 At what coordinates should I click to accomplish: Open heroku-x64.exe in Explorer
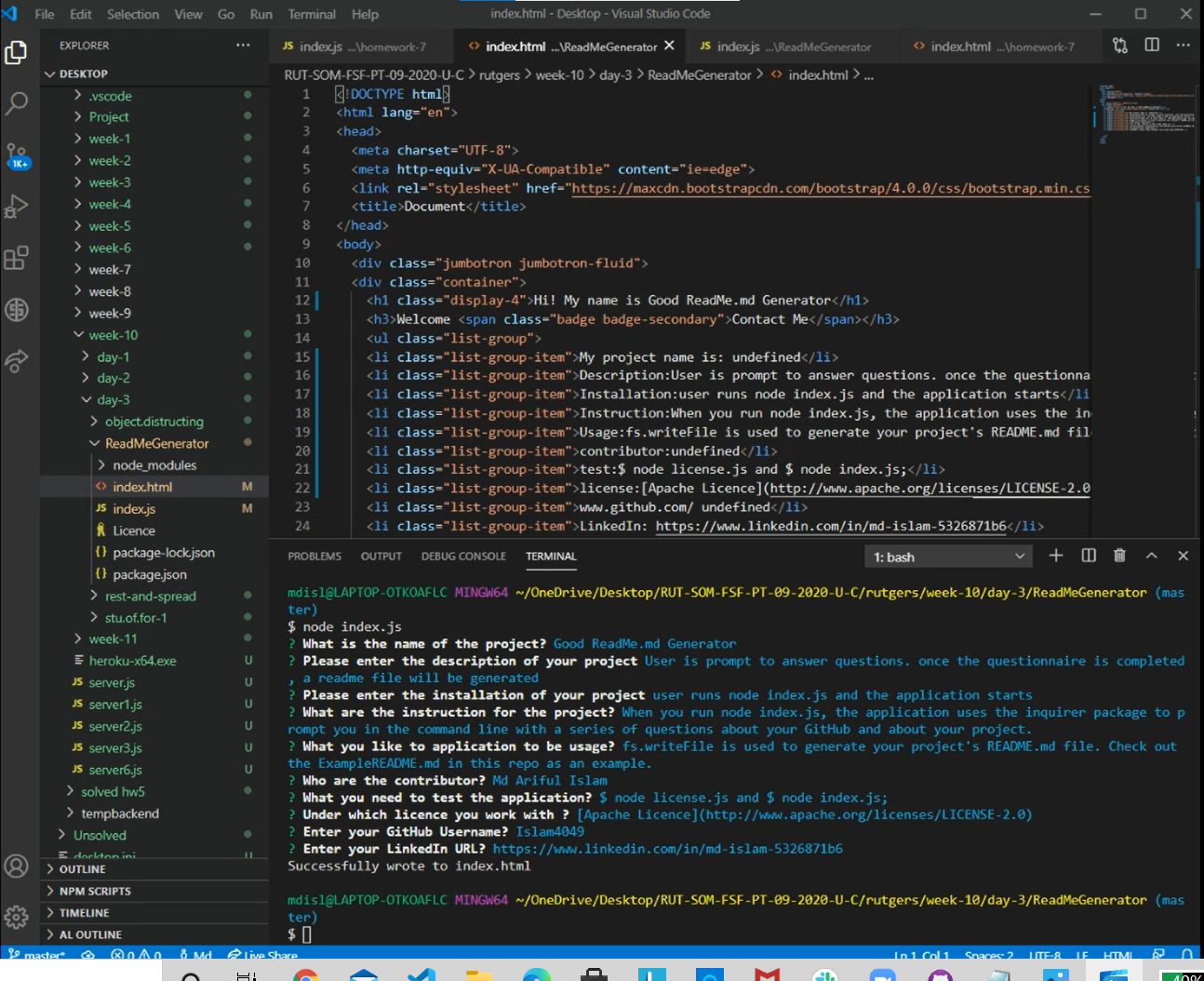point(132,661)
